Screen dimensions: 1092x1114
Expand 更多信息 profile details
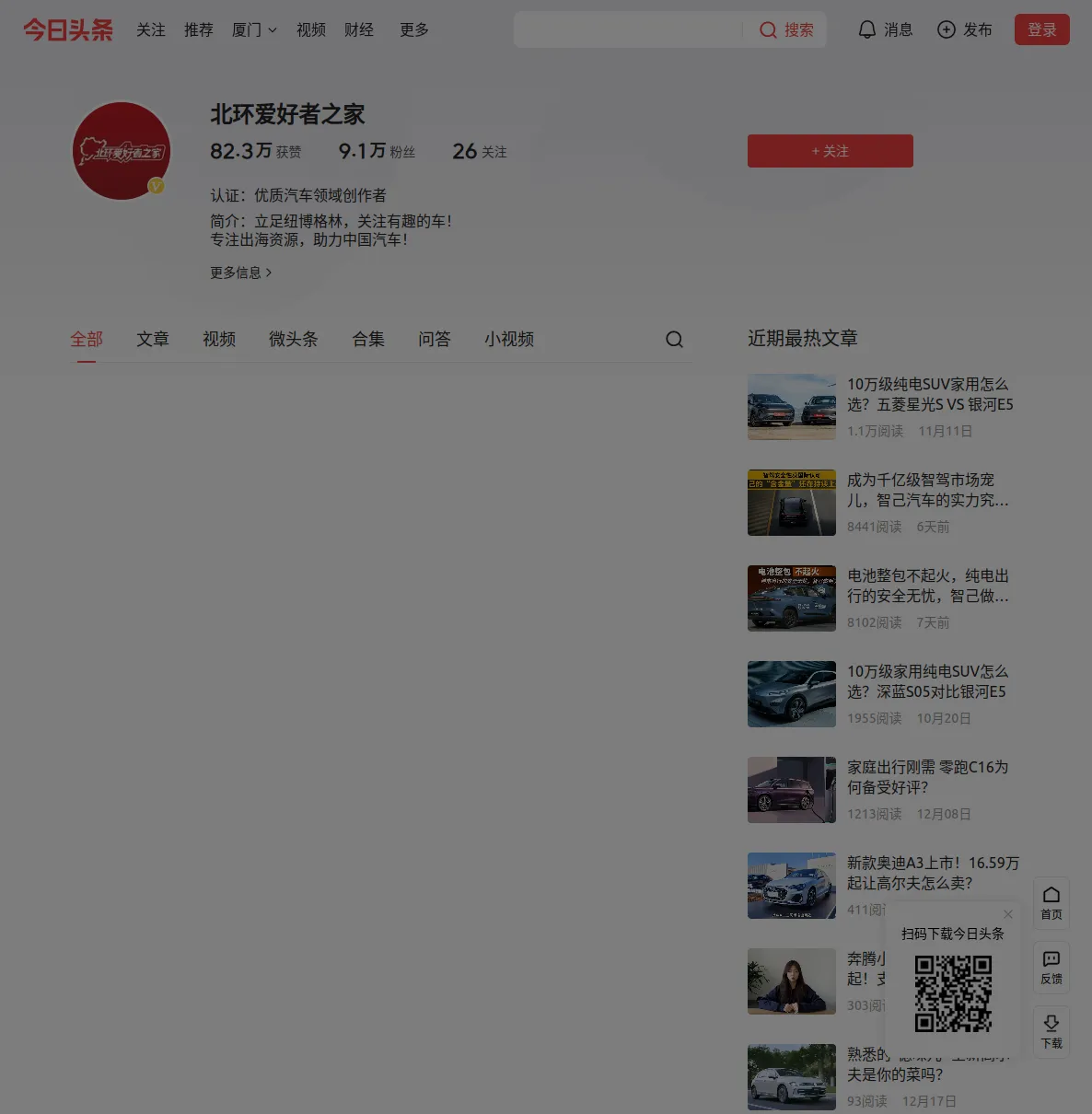coord(241,273)
